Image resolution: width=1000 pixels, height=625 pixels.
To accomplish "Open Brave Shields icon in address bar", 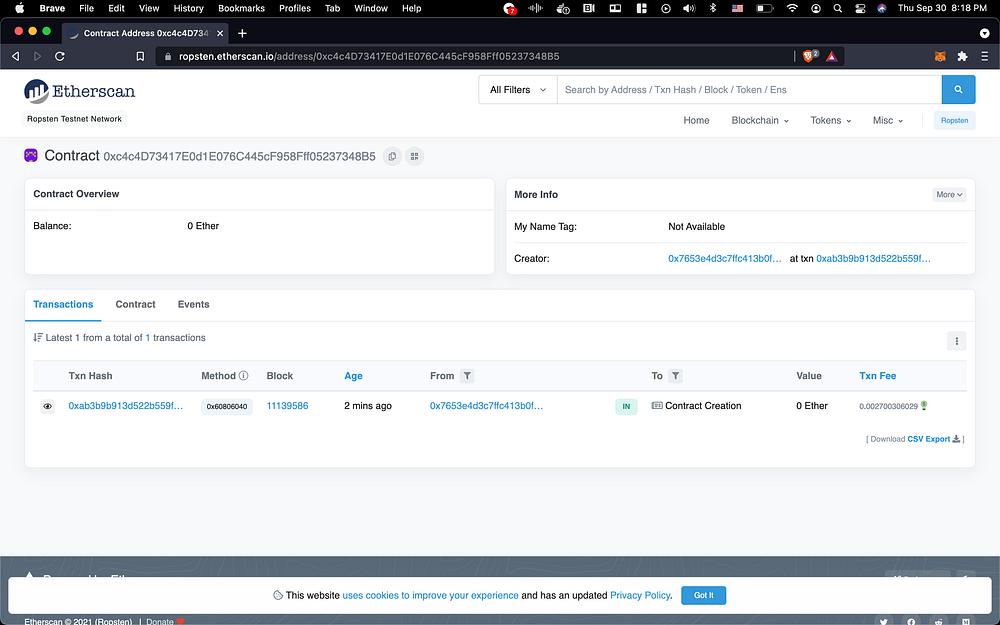I will 810,56.
